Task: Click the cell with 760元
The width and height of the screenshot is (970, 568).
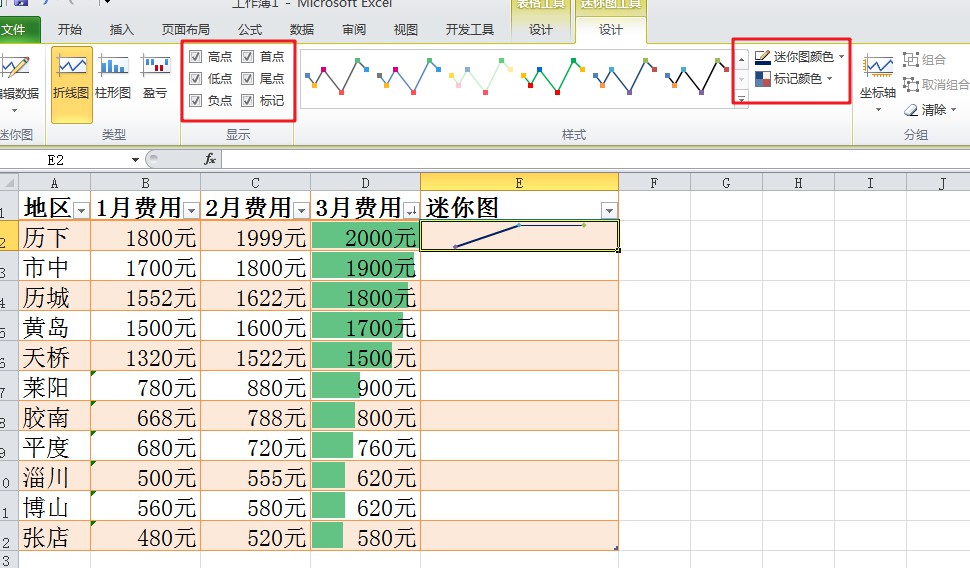Action: click(365, 447)
